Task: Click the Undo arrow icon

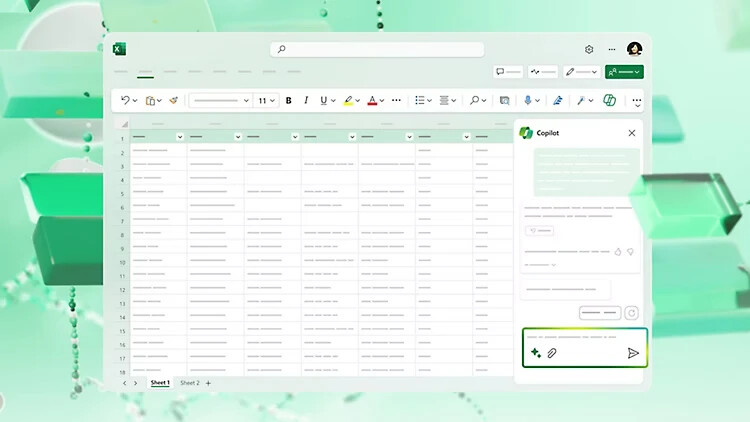Action: point(125,100)
